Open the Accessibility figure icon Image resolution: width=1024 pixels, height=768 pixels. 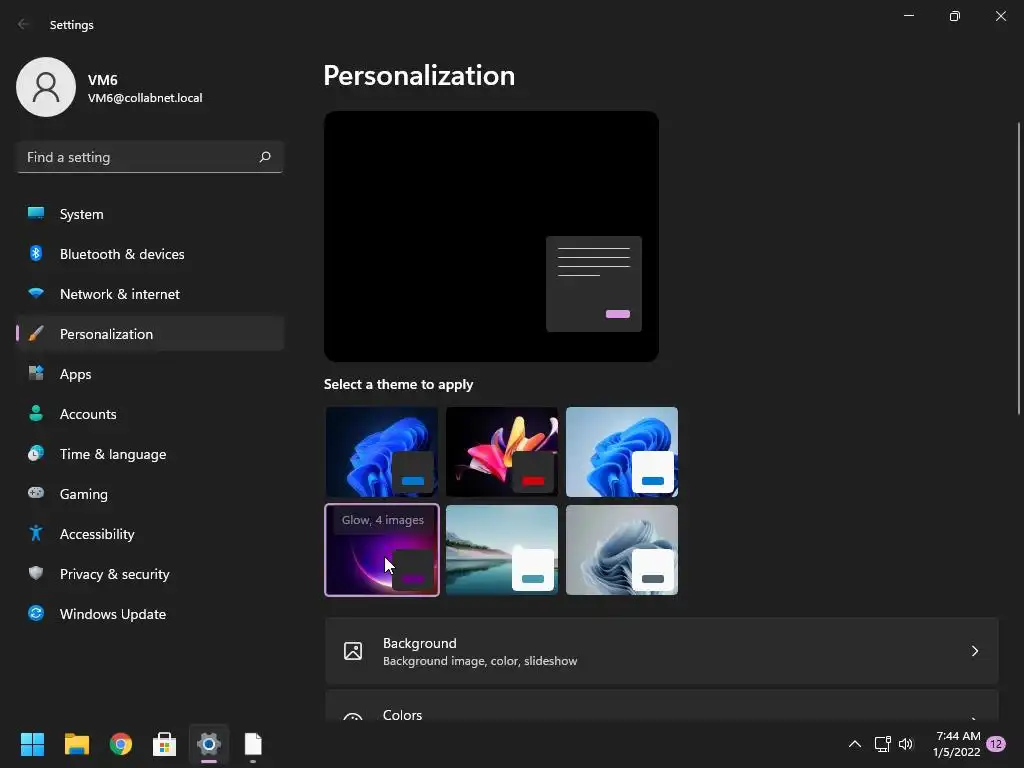click(36, 534)
